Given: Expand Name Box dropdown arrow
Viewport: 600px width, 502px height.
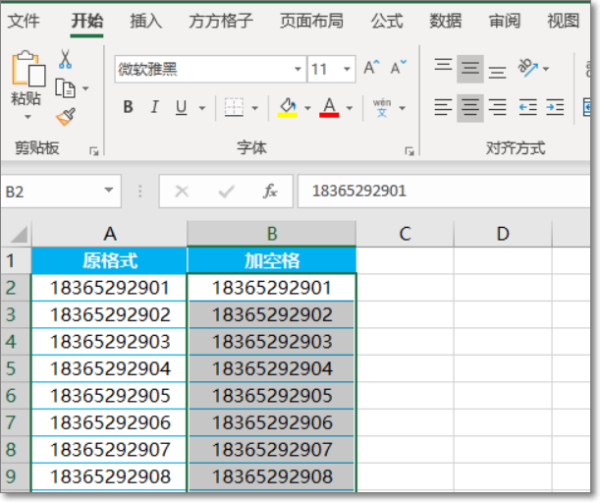Looking at the screenshot, I should coord(109,190).
